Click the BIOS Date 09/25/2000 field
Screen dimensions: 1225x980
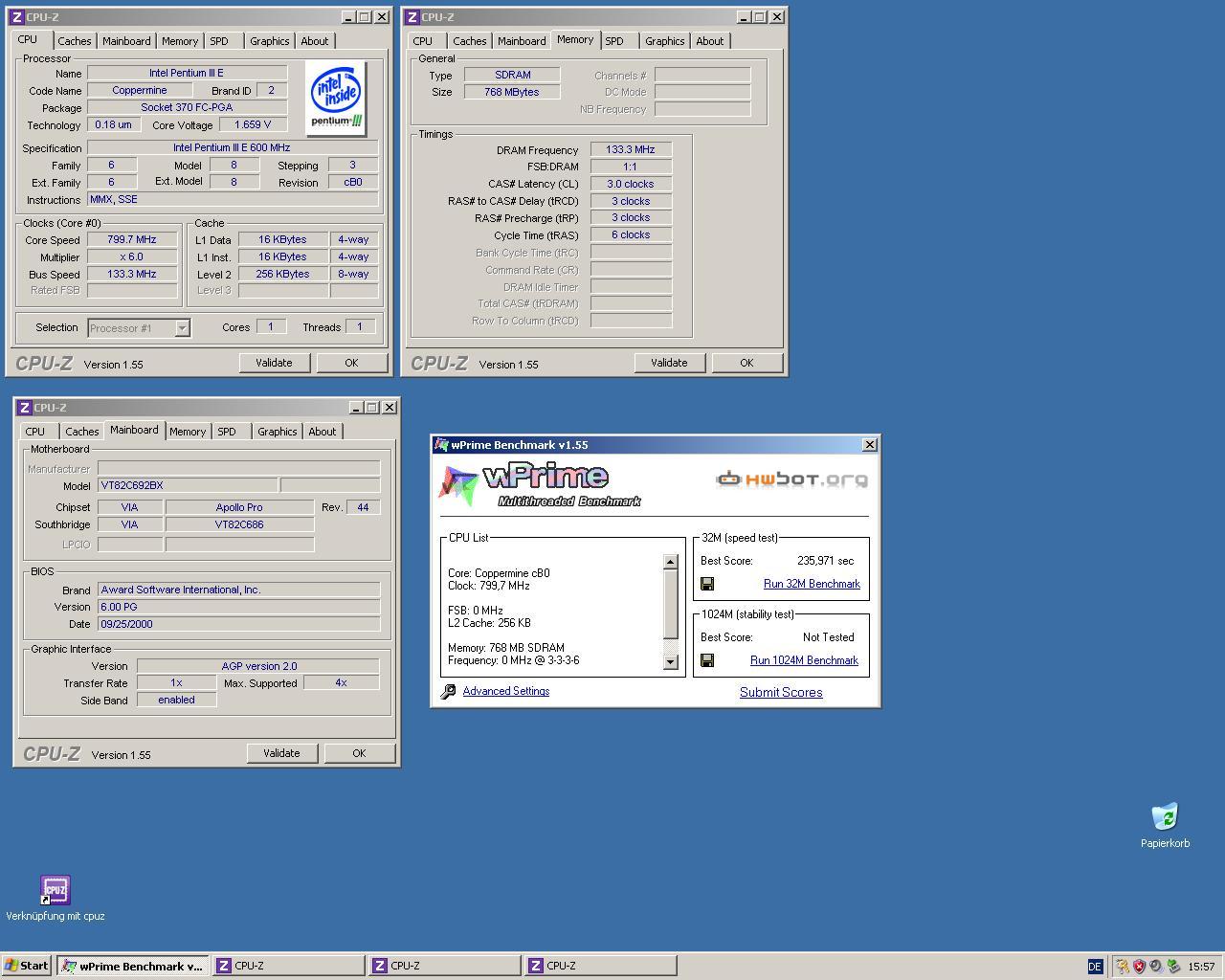pyautogui.click(x=238, y=624)
